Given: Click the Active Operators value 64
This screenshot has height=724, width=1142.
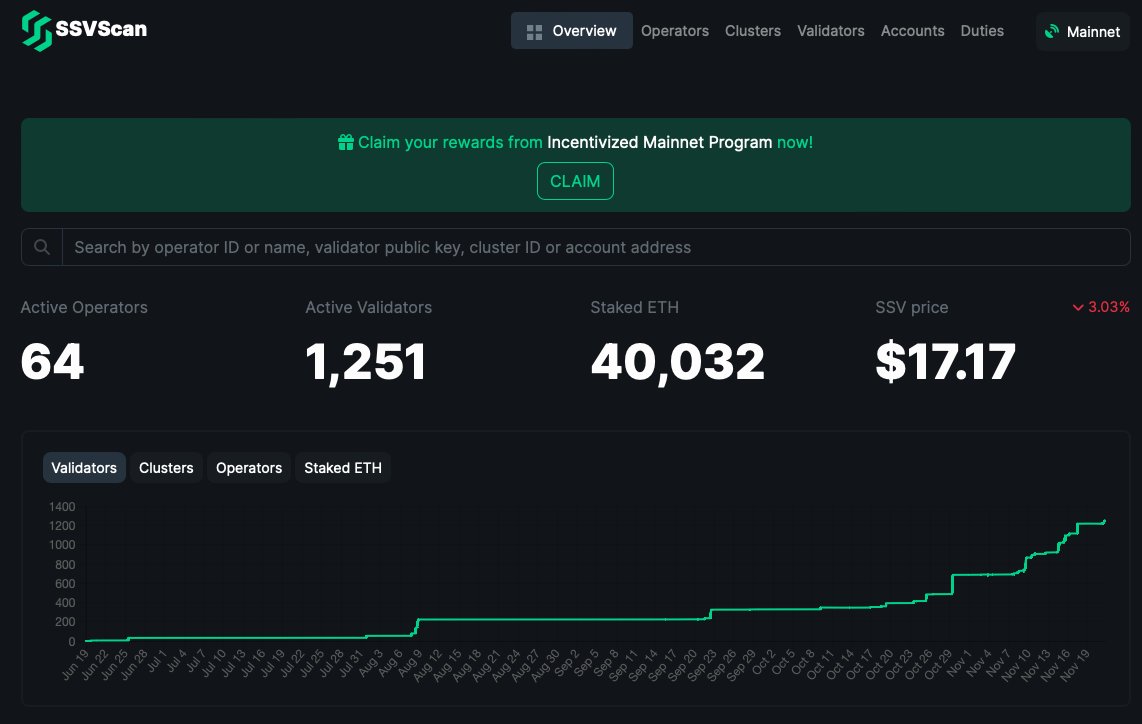Looking at the screenshot, I should pos(52,361).
